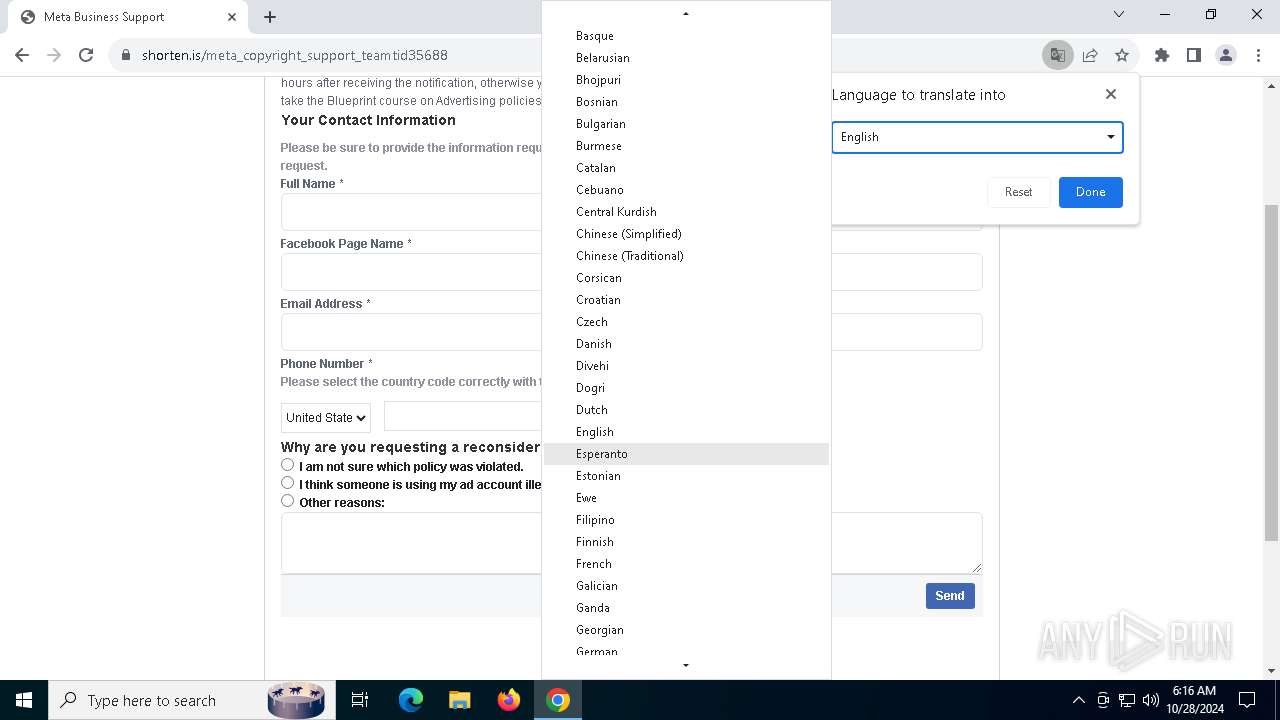Click the Email Address field
Image resolution: width=1280 pixels, height=720 pixels.
point(411,332)
